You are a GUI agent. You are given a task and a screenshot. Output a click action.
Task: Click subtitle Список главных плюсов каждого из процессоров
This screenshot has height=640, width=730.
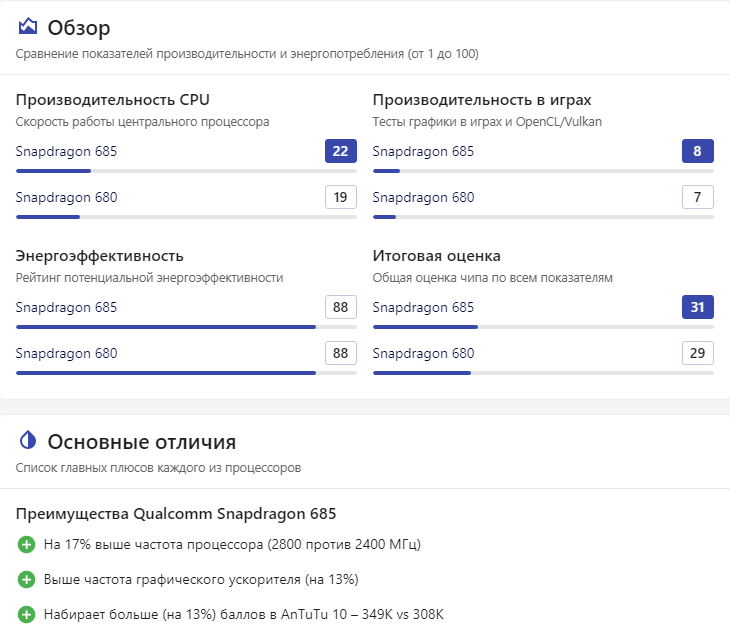click(x=158, y=468)
